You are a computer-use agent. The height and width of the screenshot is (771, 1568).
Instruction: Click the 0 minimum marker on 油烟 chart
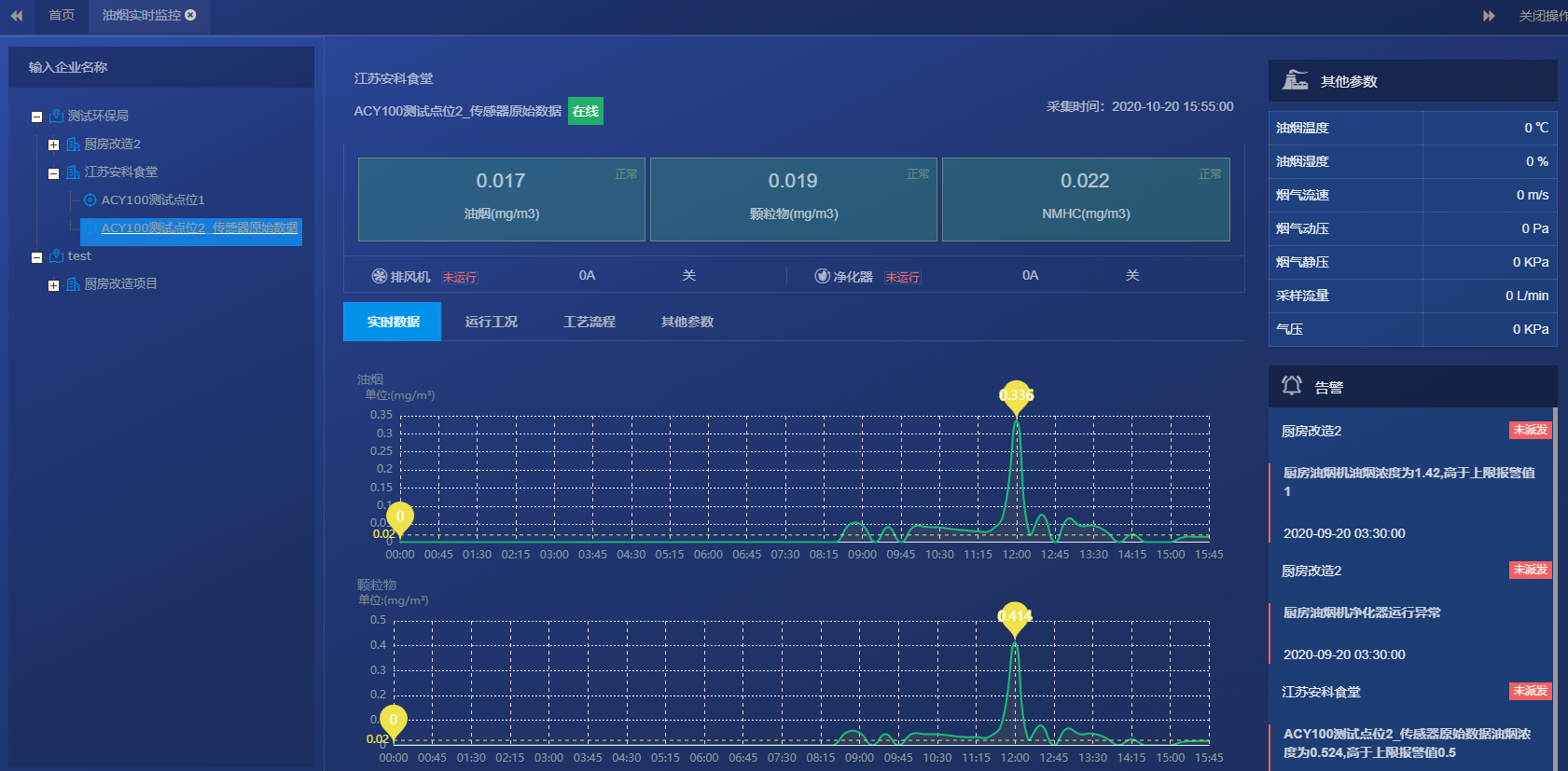coord(400,518)
